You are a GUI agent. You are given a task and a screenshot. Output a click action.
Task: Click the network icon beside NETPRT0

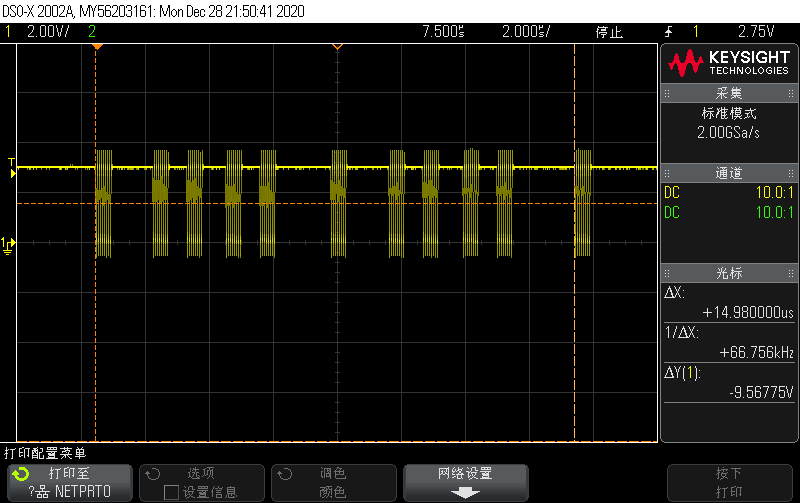42,492
